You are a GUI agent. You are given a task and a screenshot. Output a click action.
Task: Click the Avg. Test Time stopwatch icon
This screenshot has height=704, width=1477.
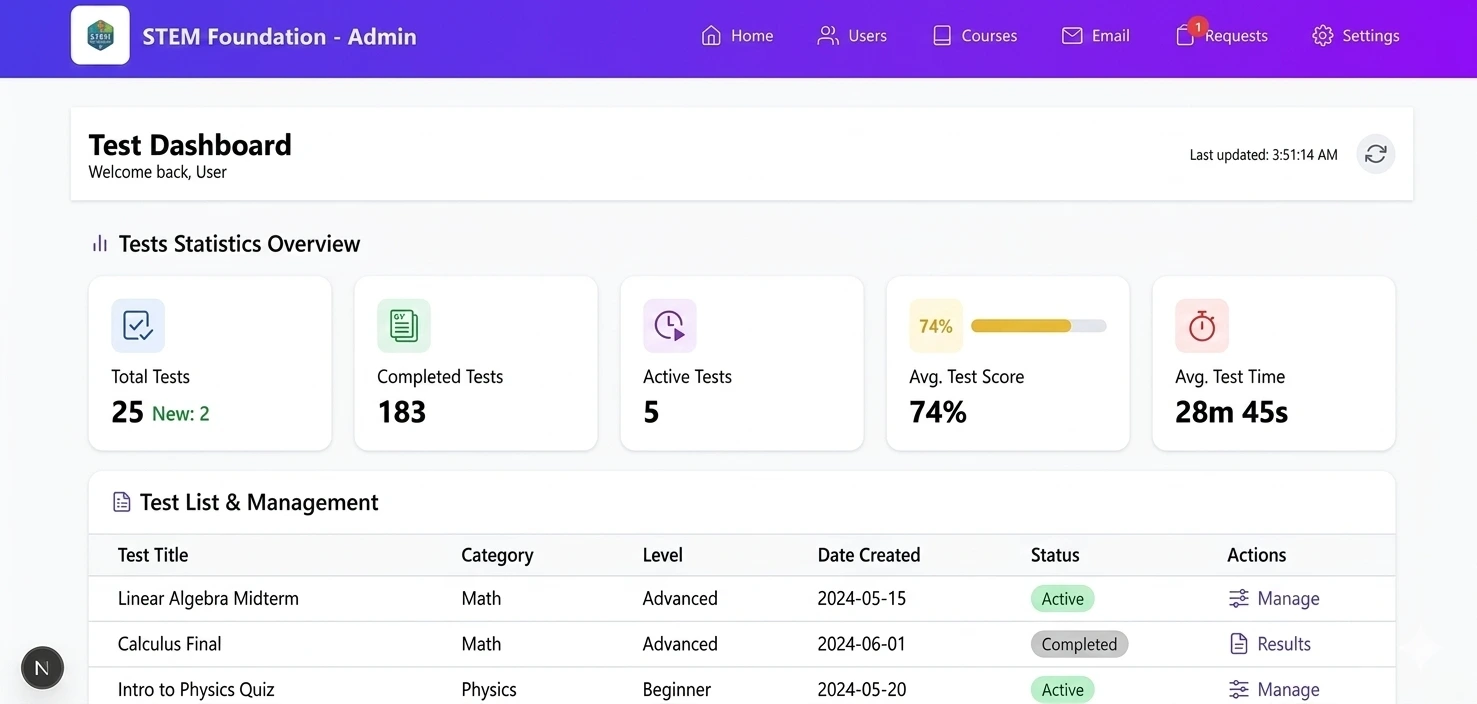(1201, 326)
